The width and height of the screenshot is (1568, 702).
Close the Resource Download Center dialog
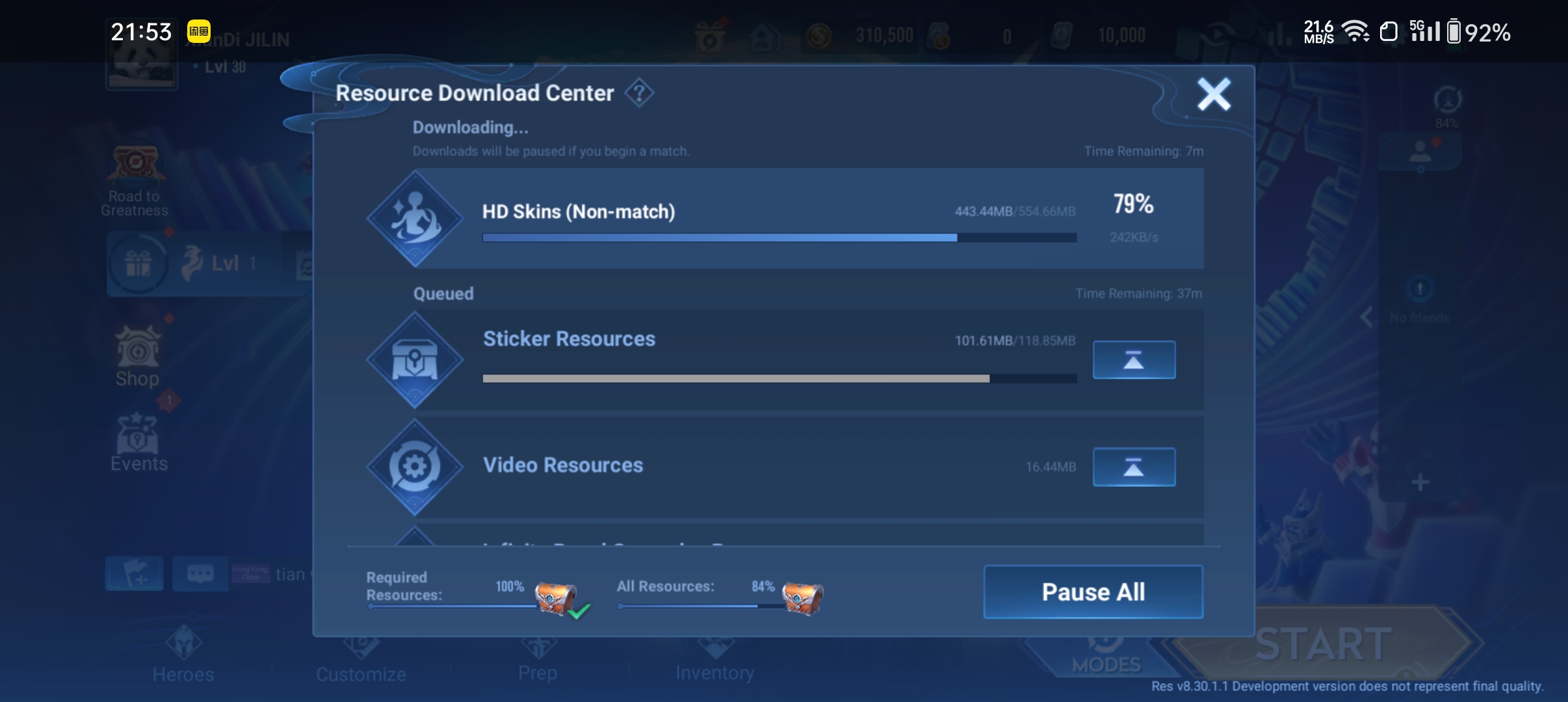(1214, 94)
